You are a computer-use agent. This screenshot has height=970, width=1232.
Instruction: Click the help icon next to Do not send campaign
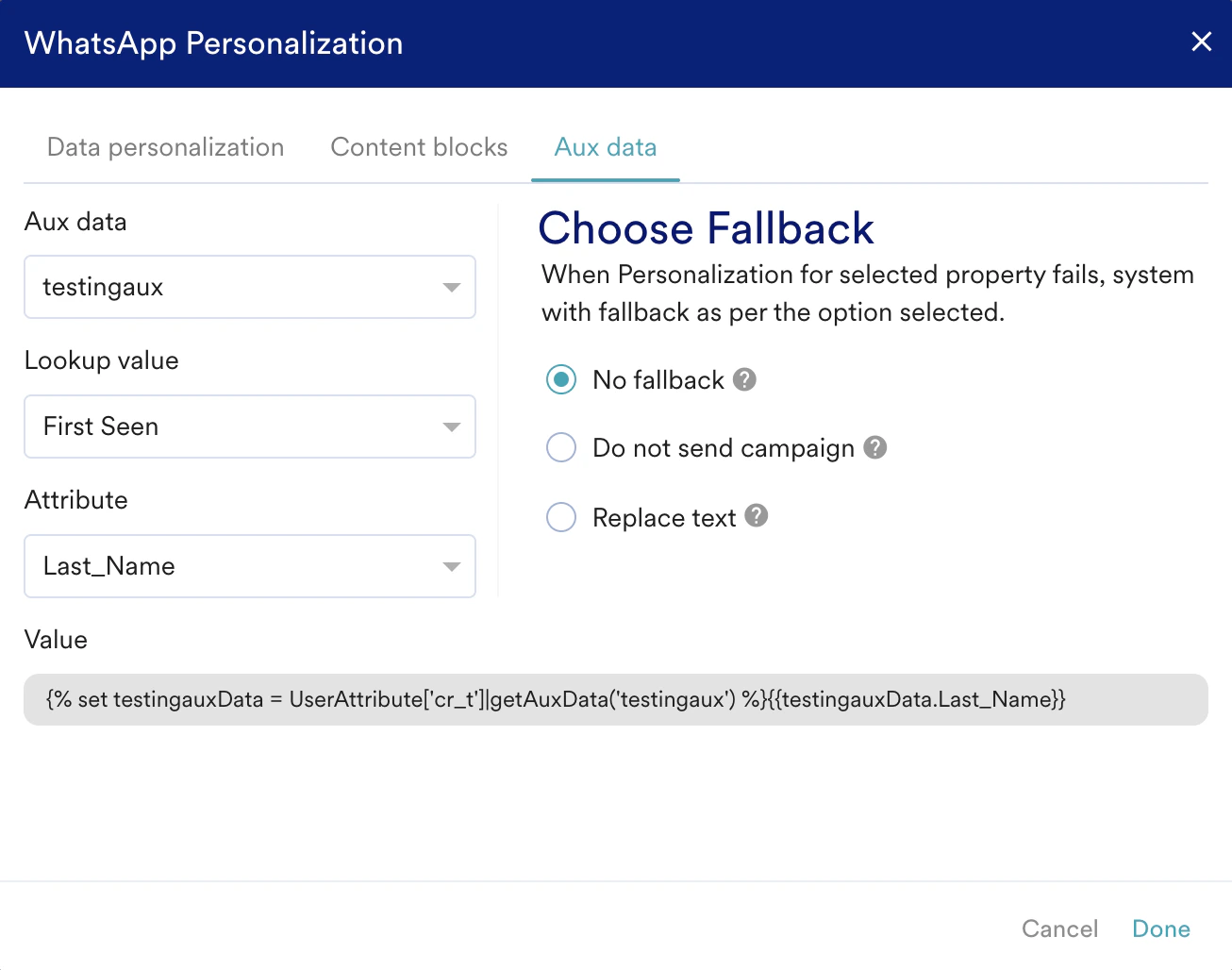pos(875,447)
